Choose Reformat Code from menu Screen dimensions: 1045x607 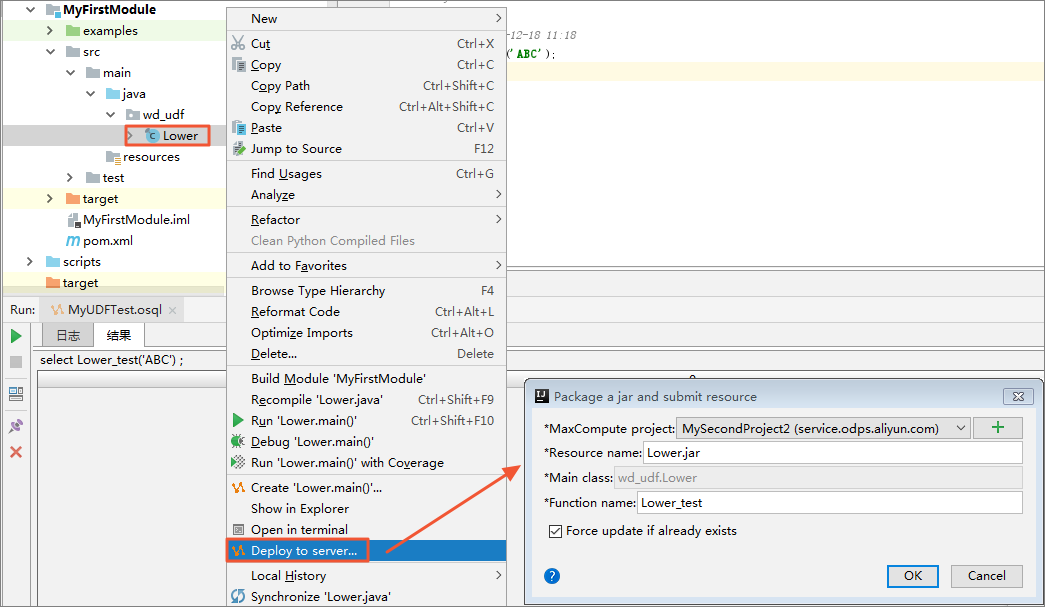[x=367, y=312]
